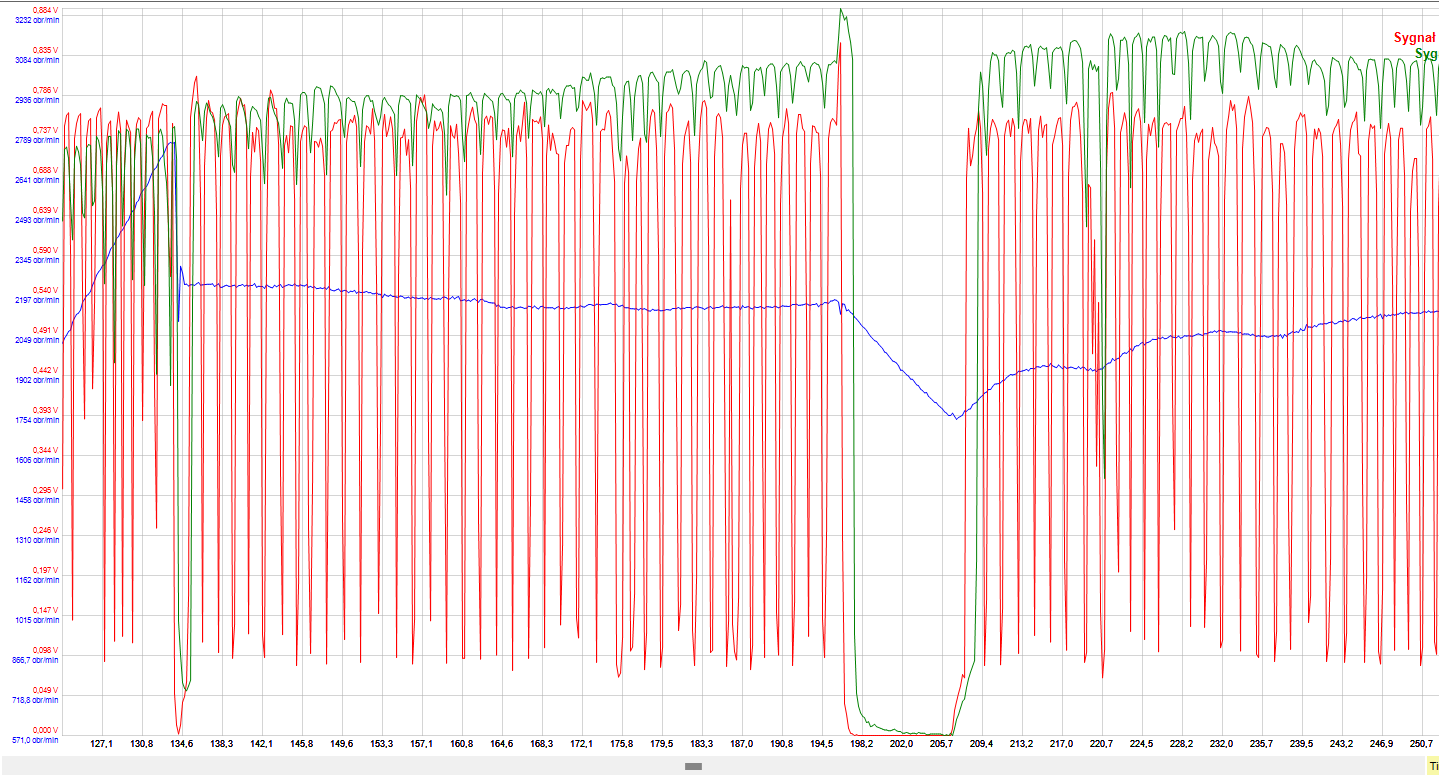
Task: Select the 198,2 time axis tick
Action: coord(861,744)
